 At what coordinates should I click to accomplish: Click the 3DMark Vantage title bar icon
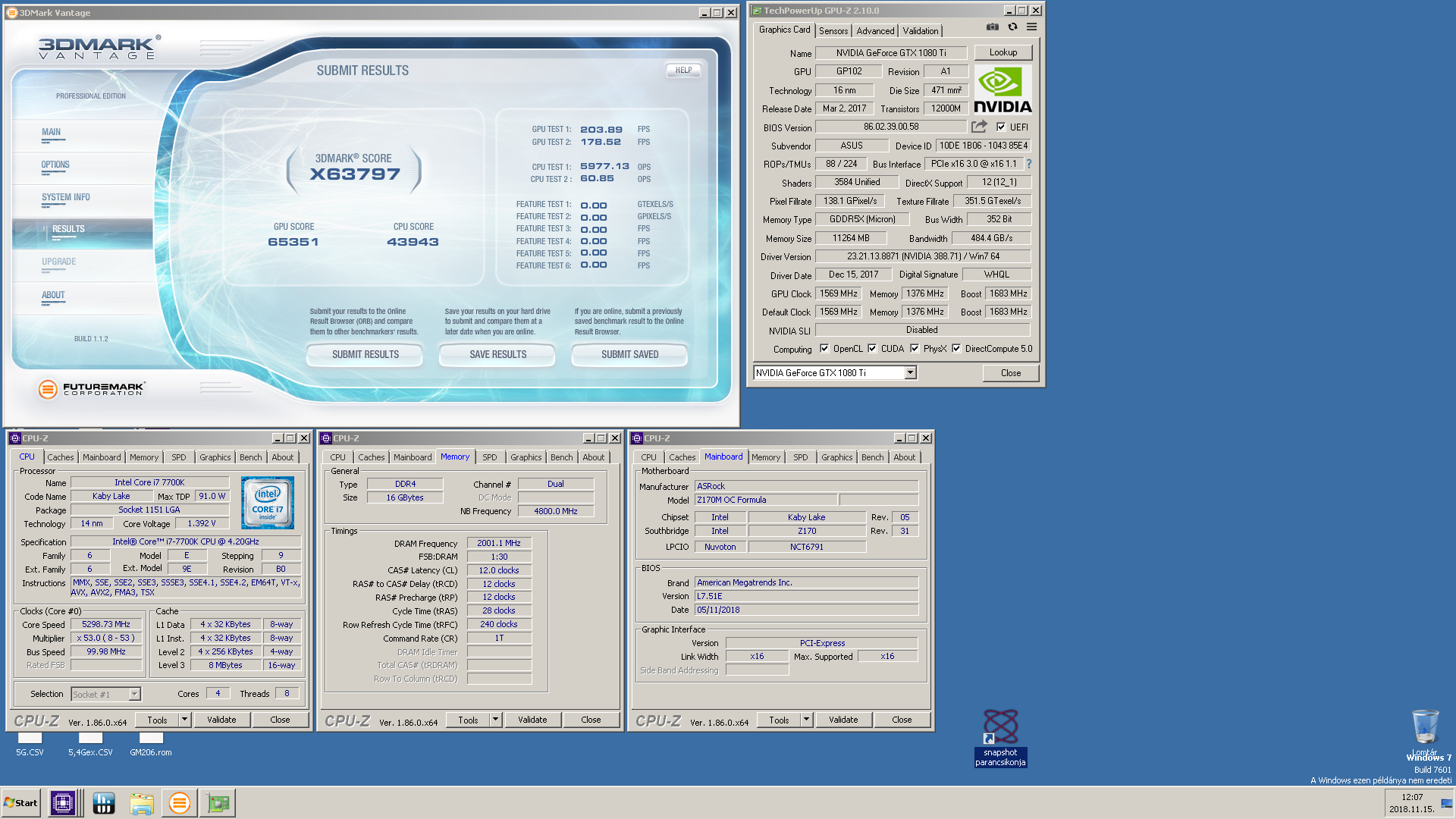tap(11, 12)
